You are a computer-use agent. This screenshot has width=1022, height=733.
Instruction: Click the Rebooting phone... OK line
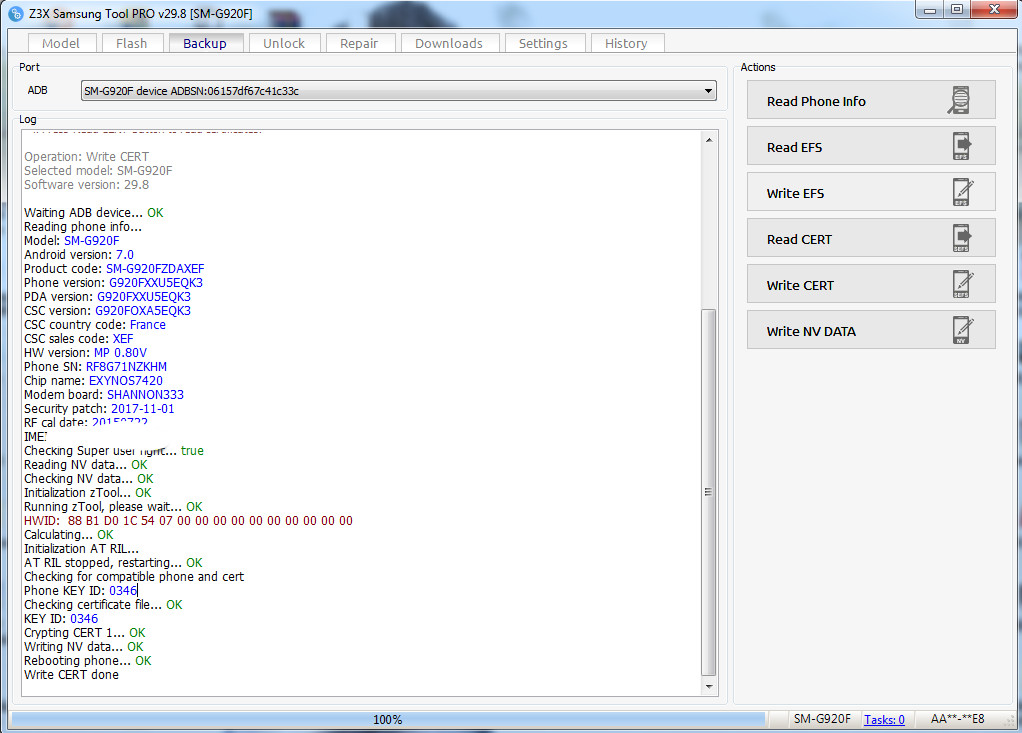point(88,661)
